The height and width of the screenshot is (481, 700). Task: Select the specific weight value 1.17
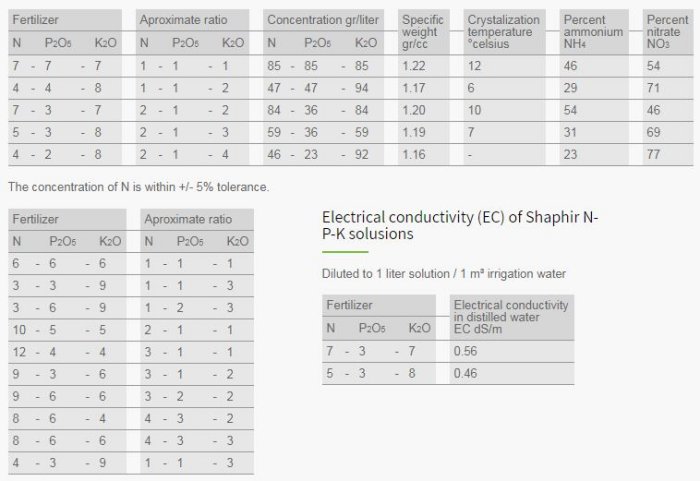(414, 88)
